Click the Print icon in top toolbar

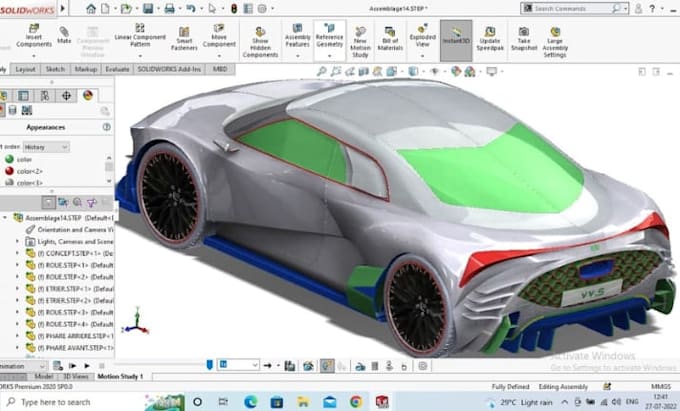pos(170,8)
